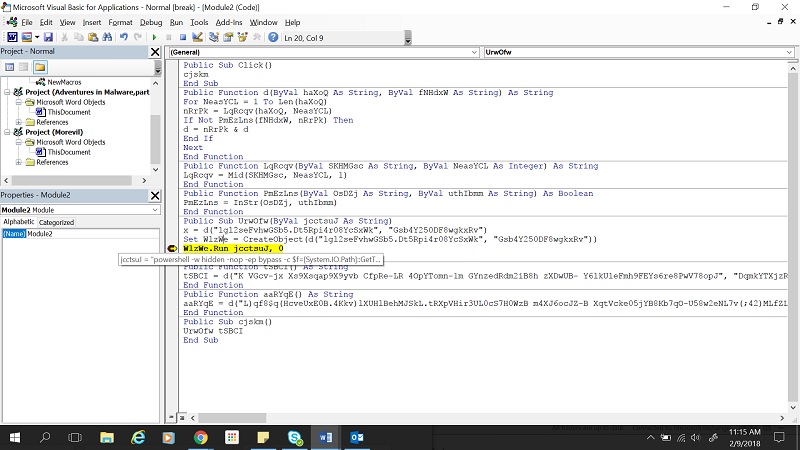Viewport: 800px width, 450px height.
Task: Collapse the Project (Morevil) tree node
Action: point(9,132)
